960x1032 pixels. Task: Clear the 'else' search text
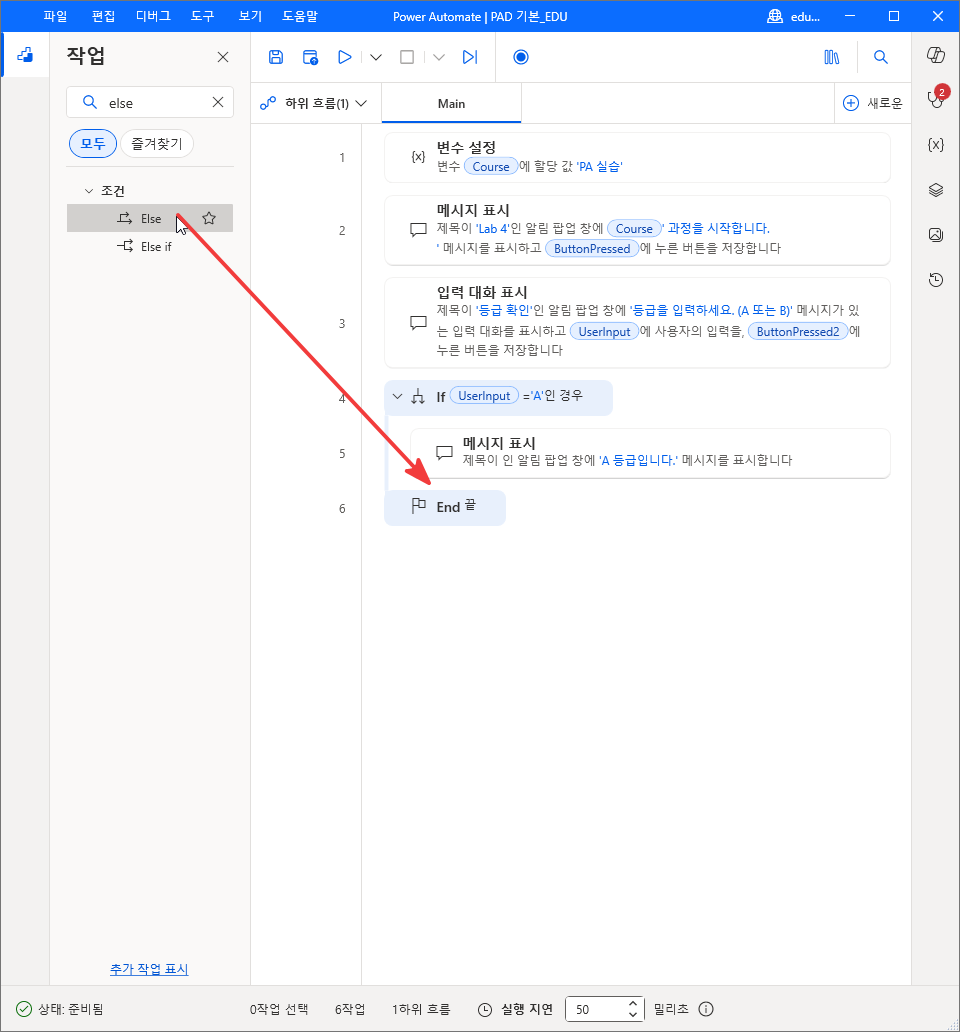(x=218, y=102)
